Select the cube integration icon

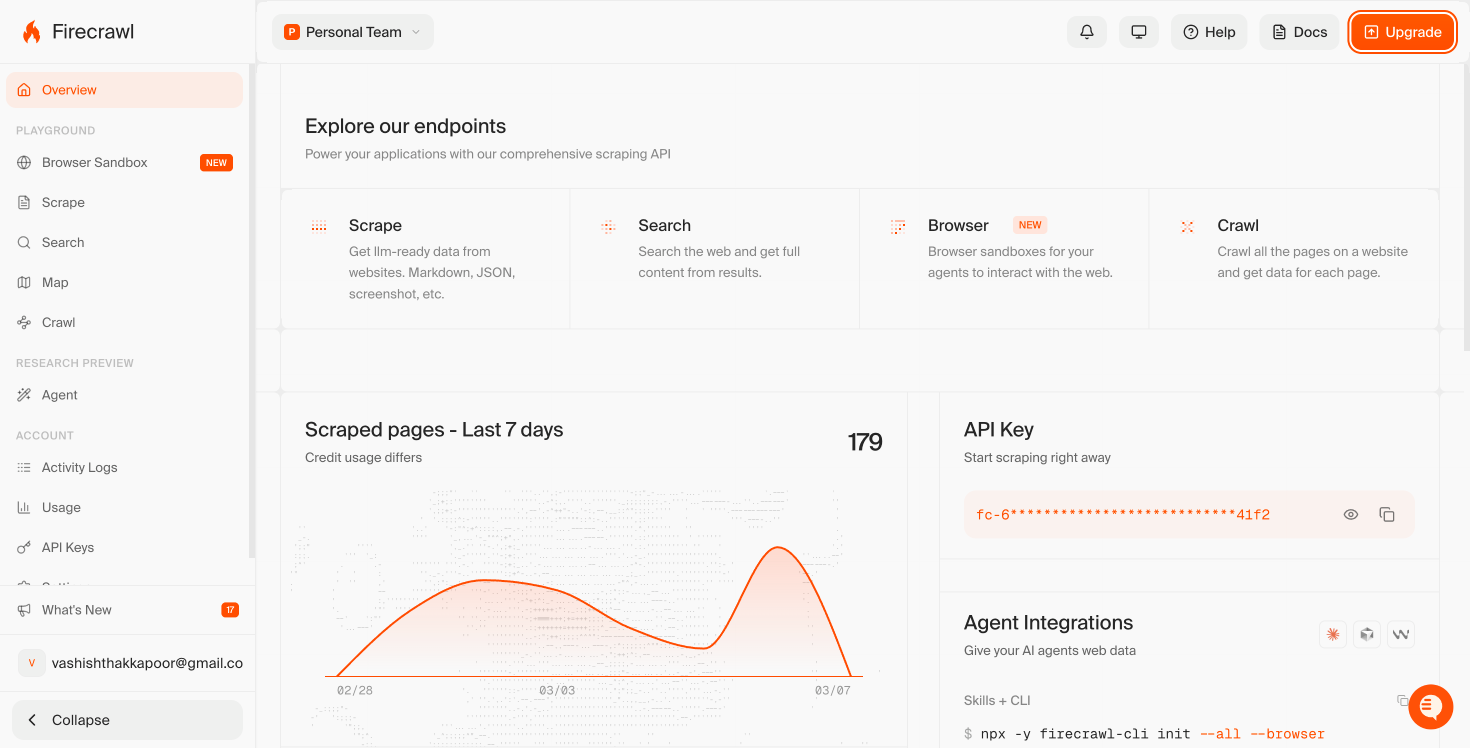(1367, 634)
